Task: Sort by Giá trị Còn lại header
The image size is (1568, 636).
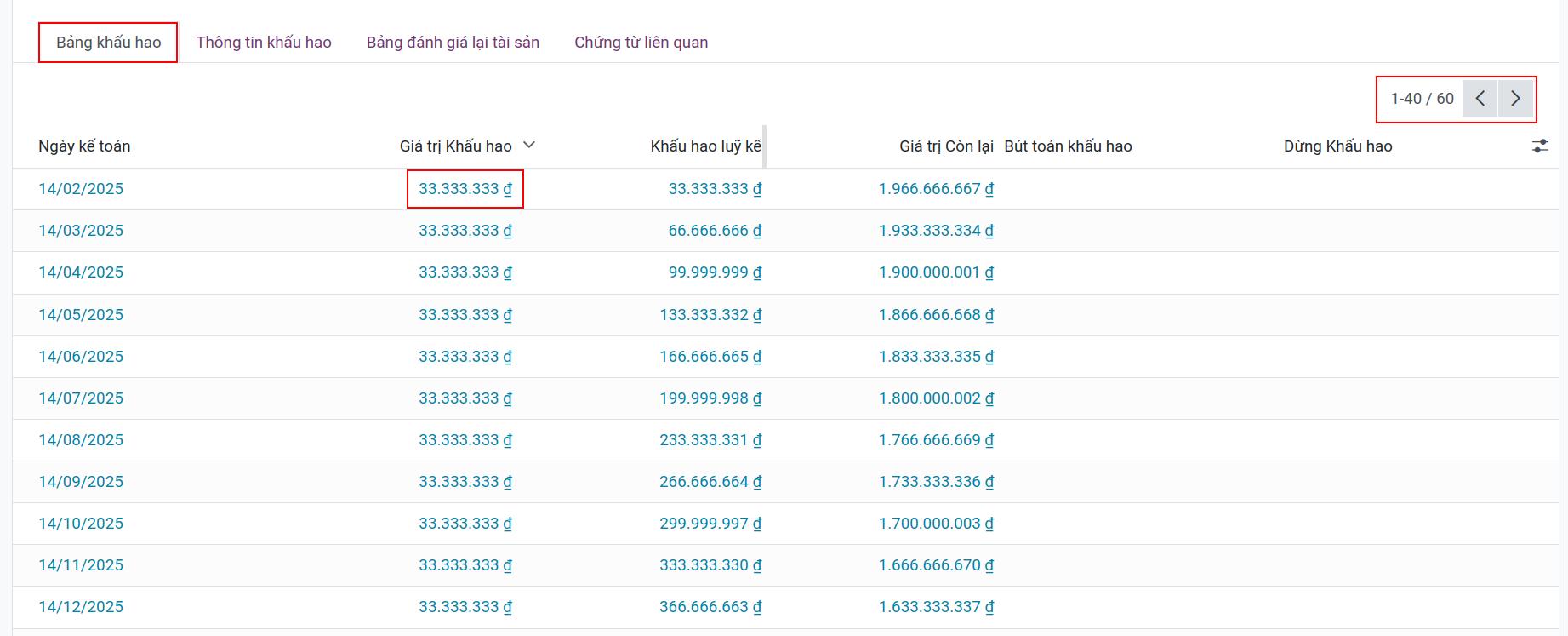Action: tap(946, 146)
